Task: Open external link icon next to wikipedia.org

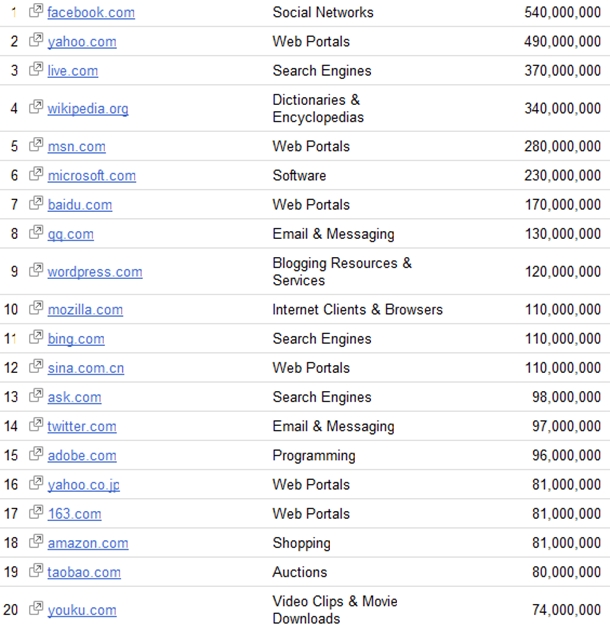Action: (x=36, y=107)
